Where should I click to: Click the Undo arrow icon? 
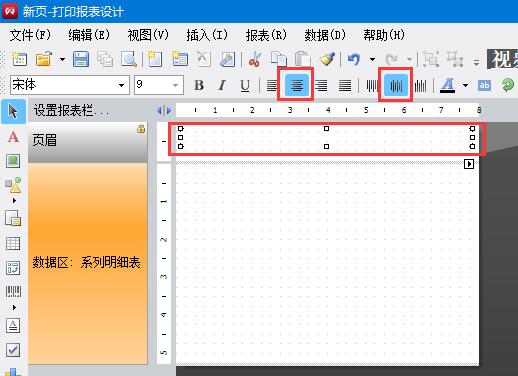tap(354, 59)
